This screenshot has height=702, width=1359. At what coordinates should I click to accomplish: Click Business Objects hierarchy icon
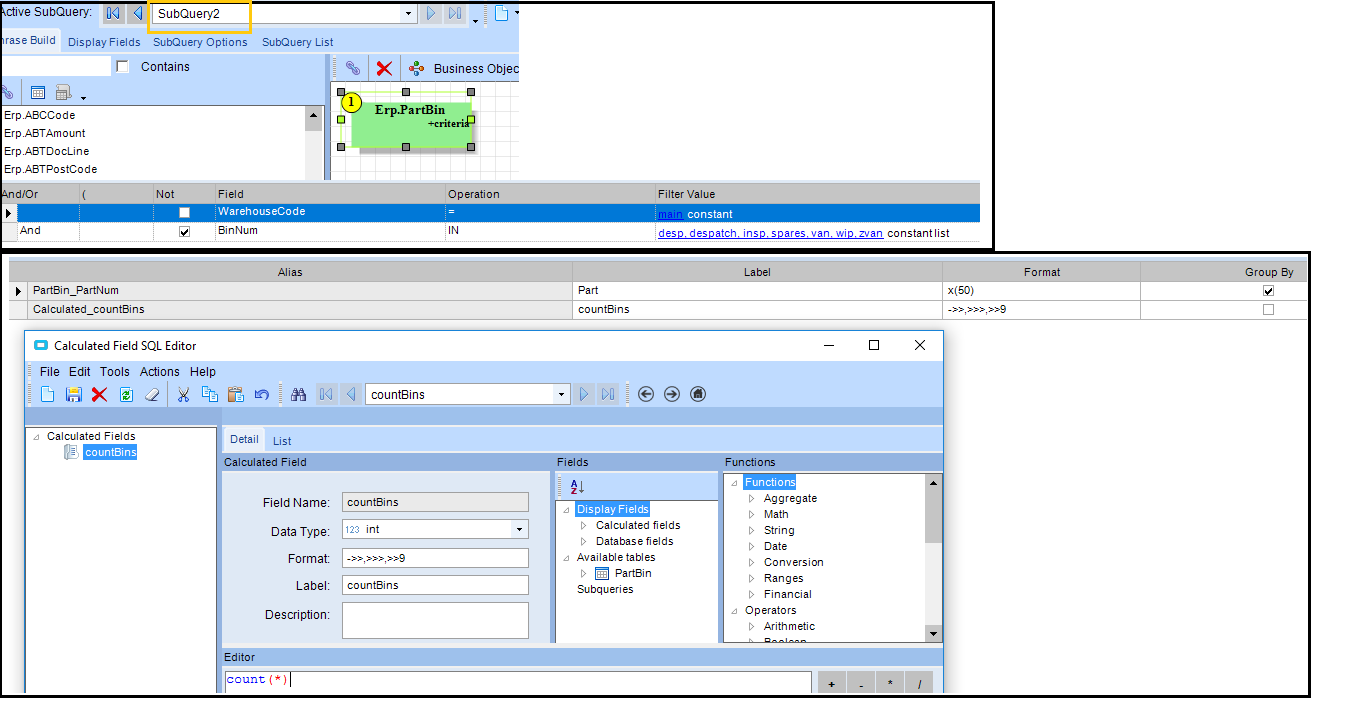(416, 68)
